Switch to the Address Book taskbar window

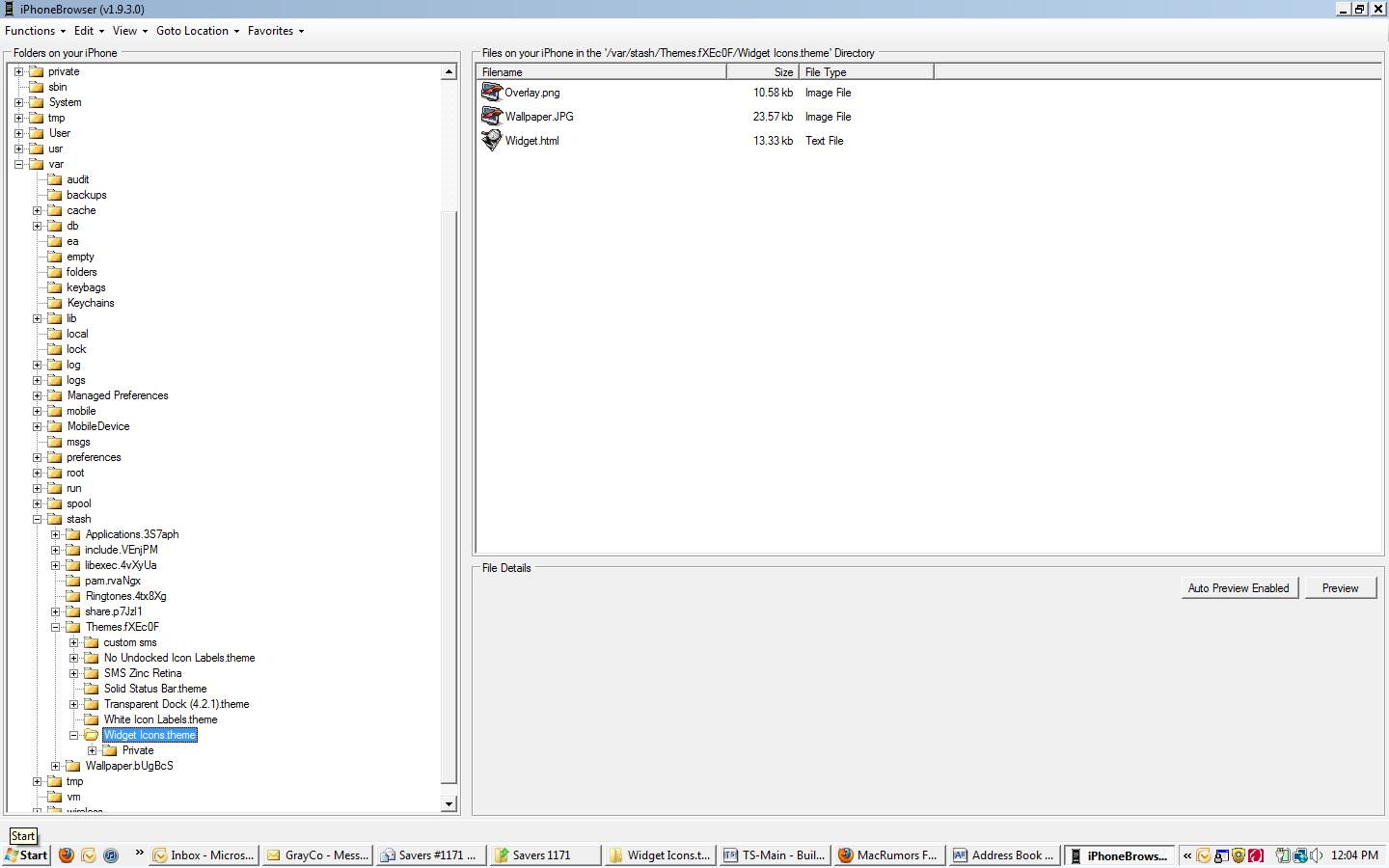(x=1003, y=855)
